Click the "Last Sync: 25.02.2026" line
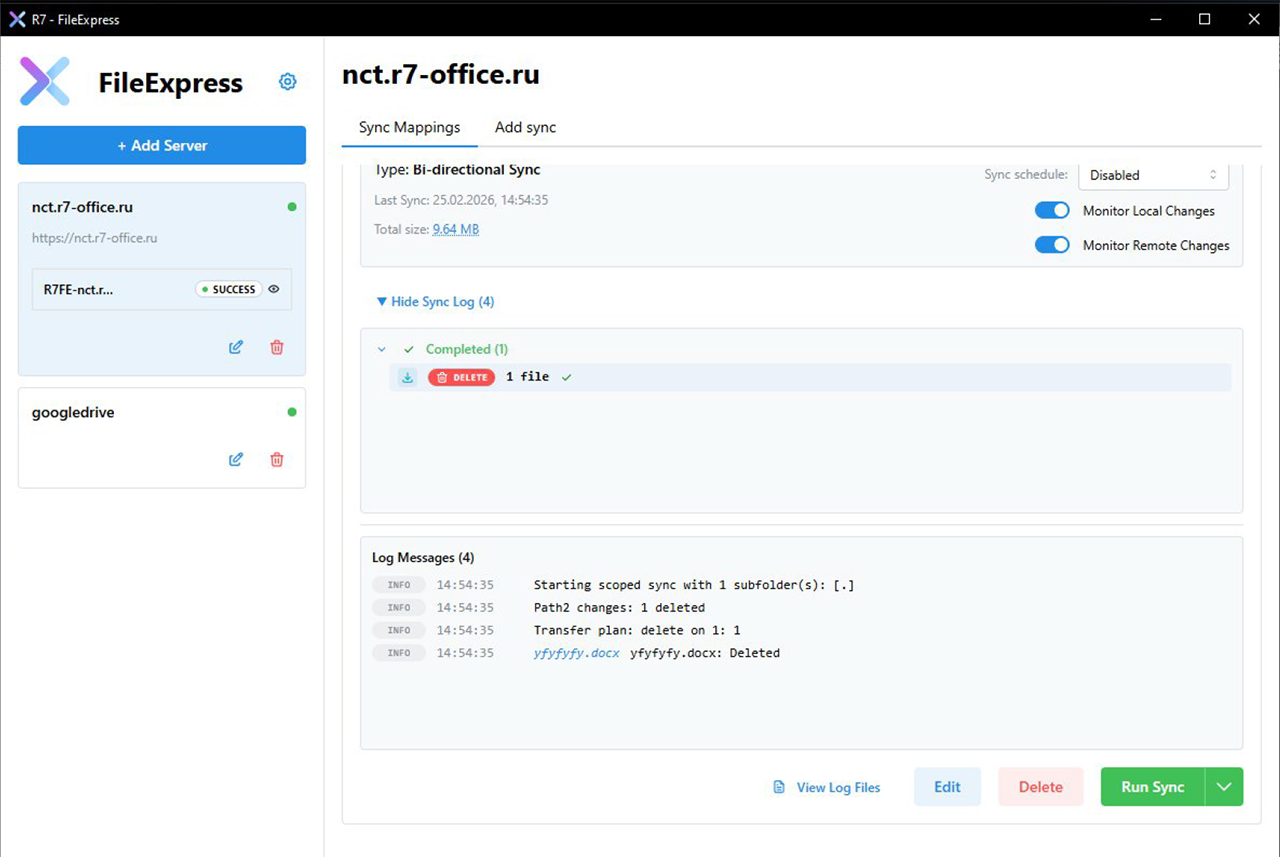Screen dimensions: 1280x857 coord(461,200)
